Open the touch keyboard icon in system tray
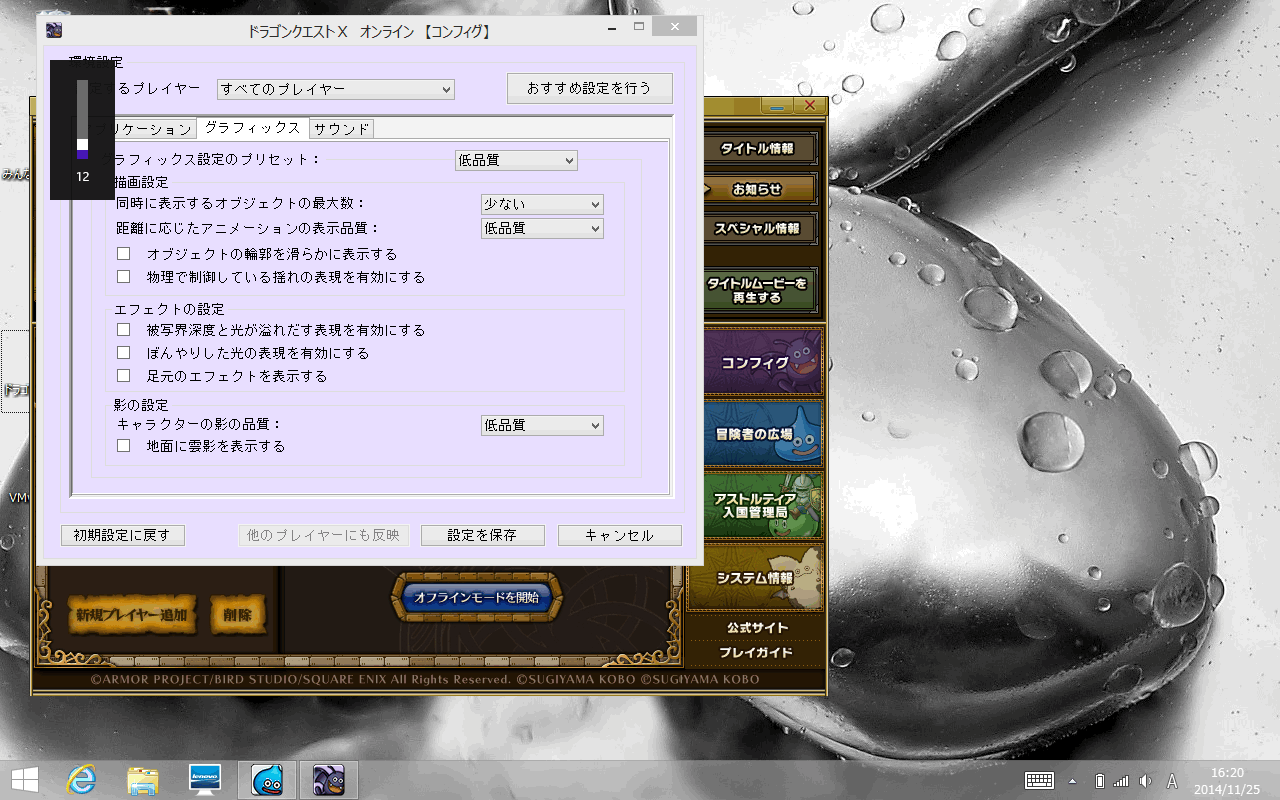Screen dimensions: 1280x800 pyautogui.click(x=1039, y=780)
